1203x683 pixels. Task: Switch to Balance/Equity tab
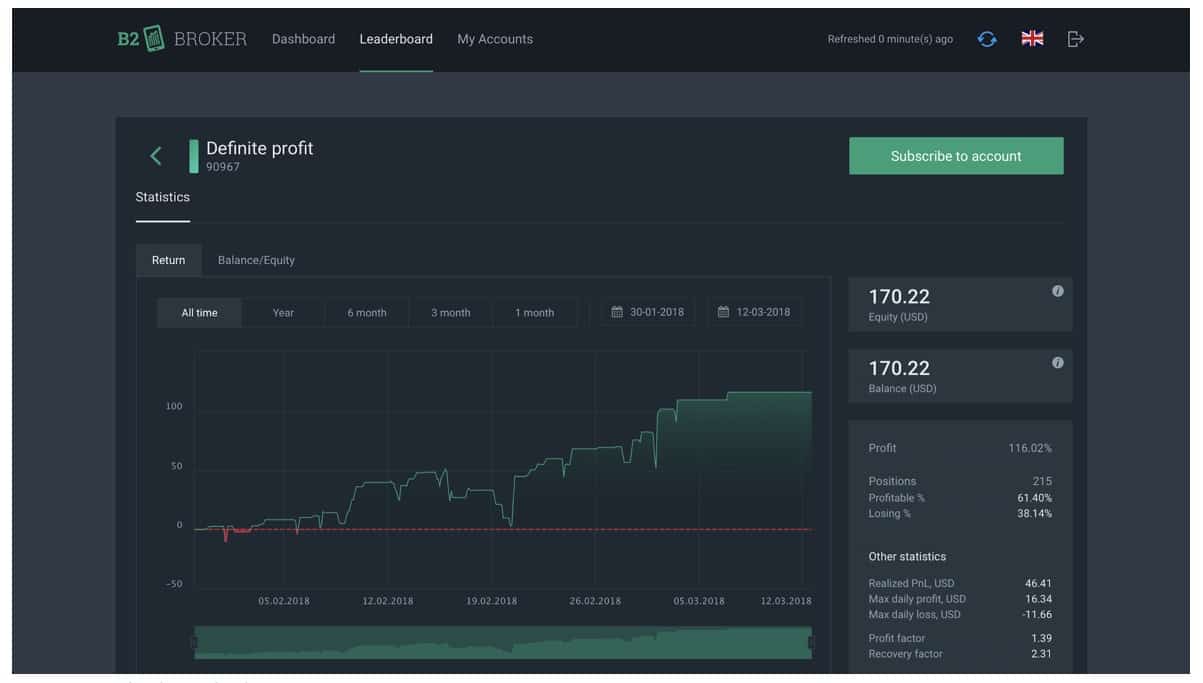tap(256, 260)
